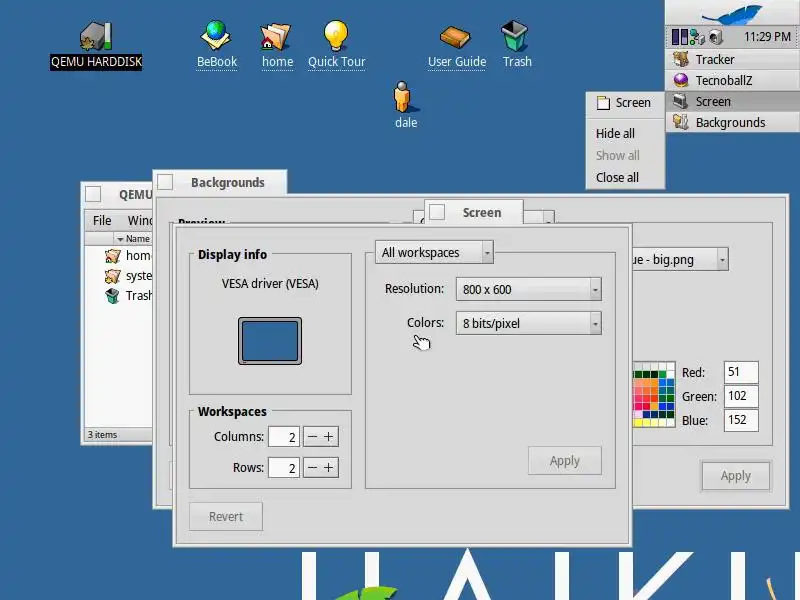Click the VESA driver (VESA) text
This screenshot has width=800, height=600.
coord(270,284)
